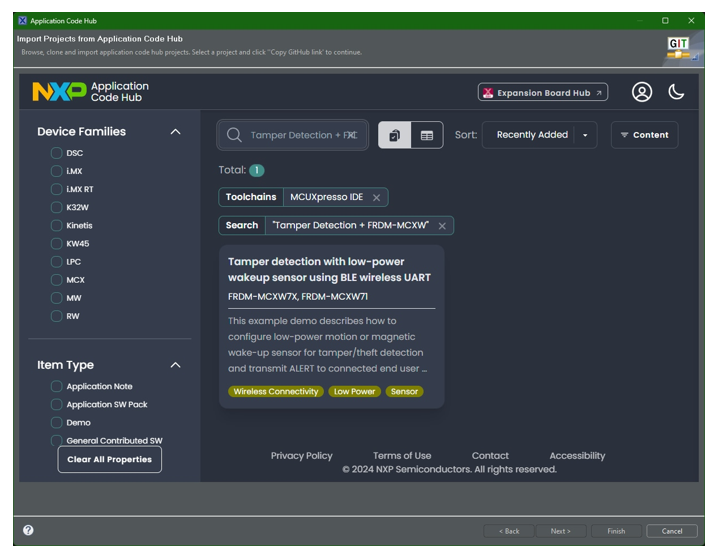This screenshot has height=552, width=713.
Task: Check the DSC device family
Action: click(56, 153)
